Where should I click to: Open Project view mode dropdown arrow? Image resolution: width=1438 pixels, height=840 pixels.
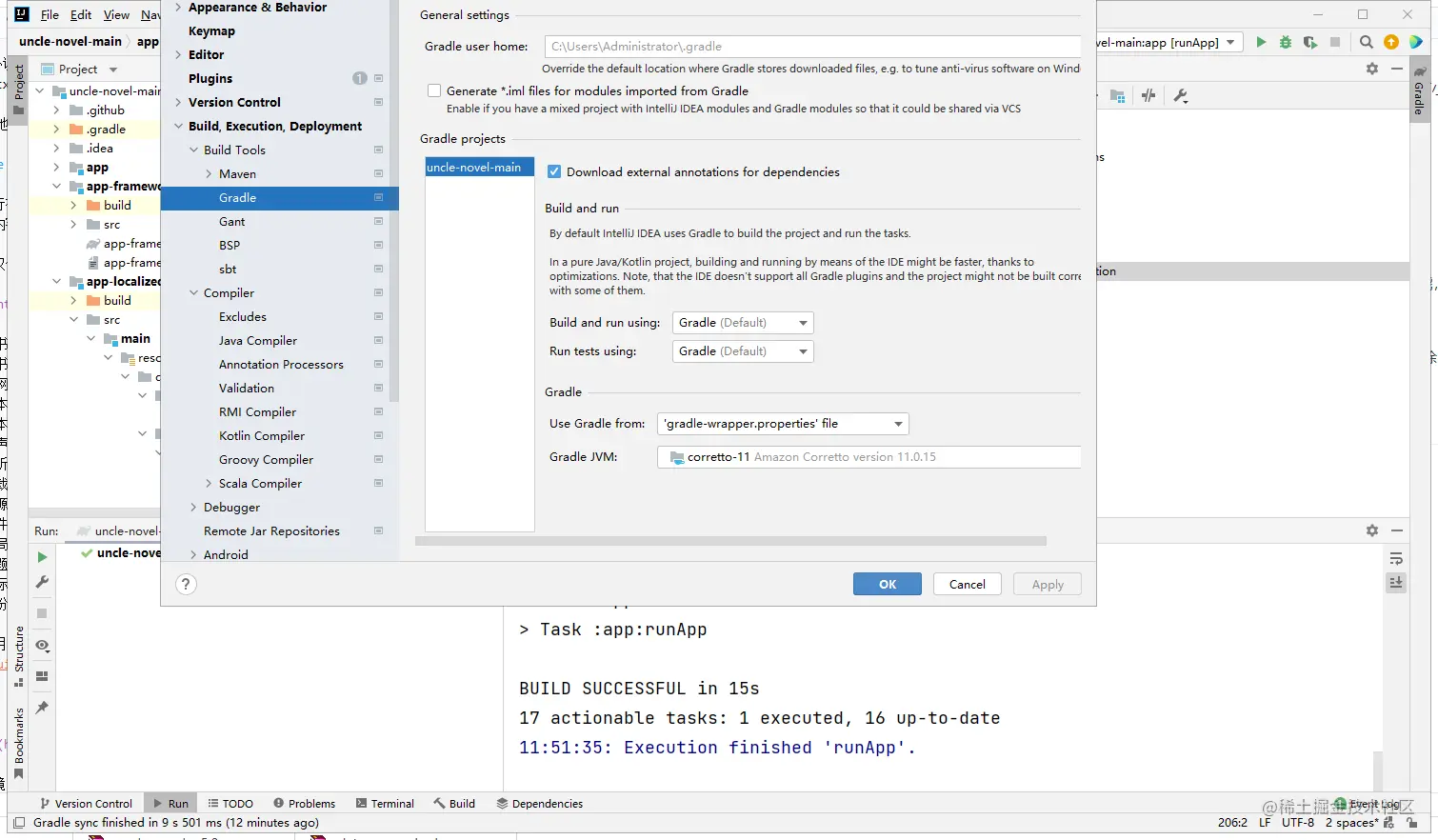tap(113, 70)
